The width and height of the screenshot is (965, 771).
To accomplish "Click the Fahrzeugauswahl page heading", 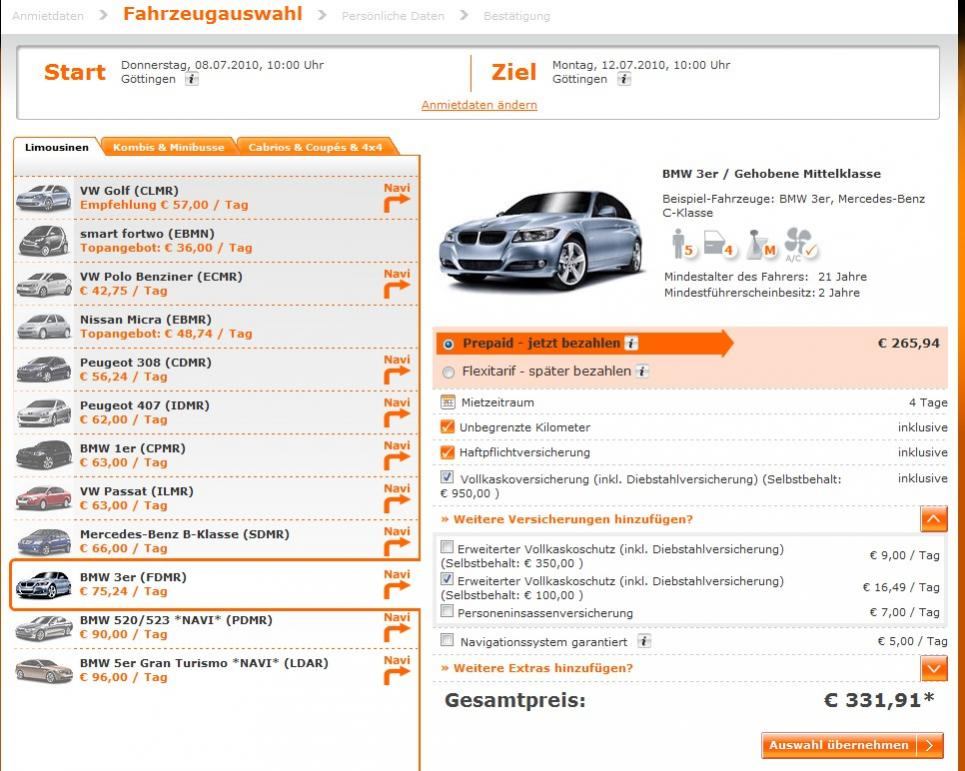I will pos(213,14).
